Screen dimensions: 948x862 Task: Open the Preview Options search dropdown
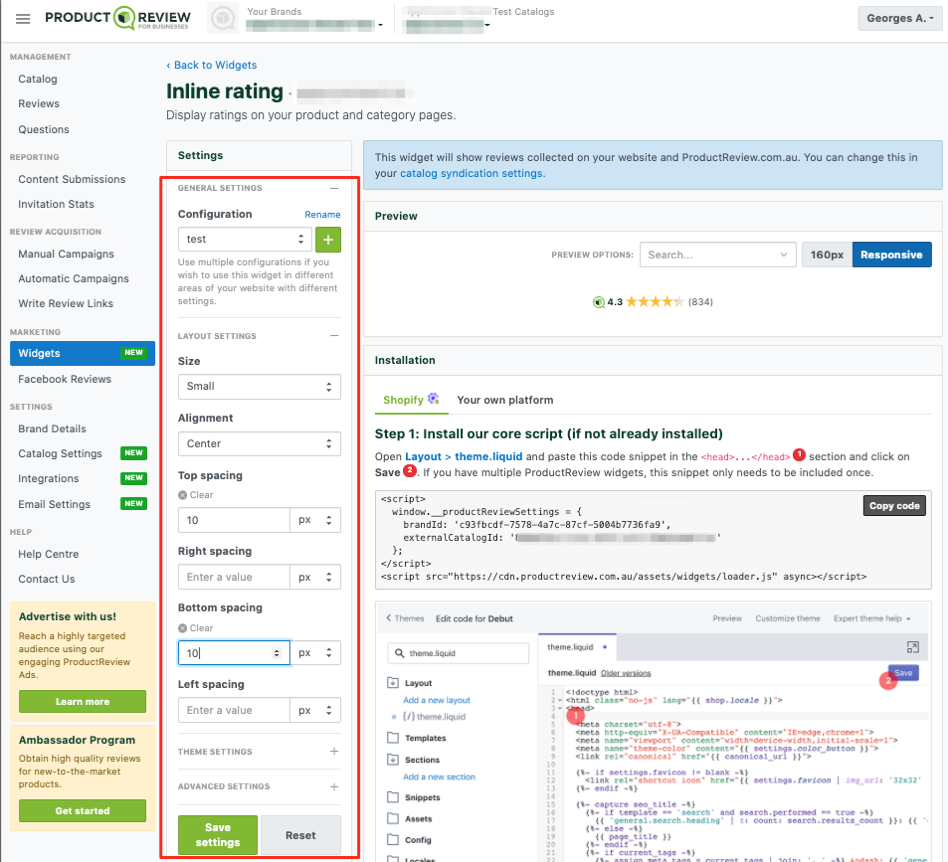point(718,255)
